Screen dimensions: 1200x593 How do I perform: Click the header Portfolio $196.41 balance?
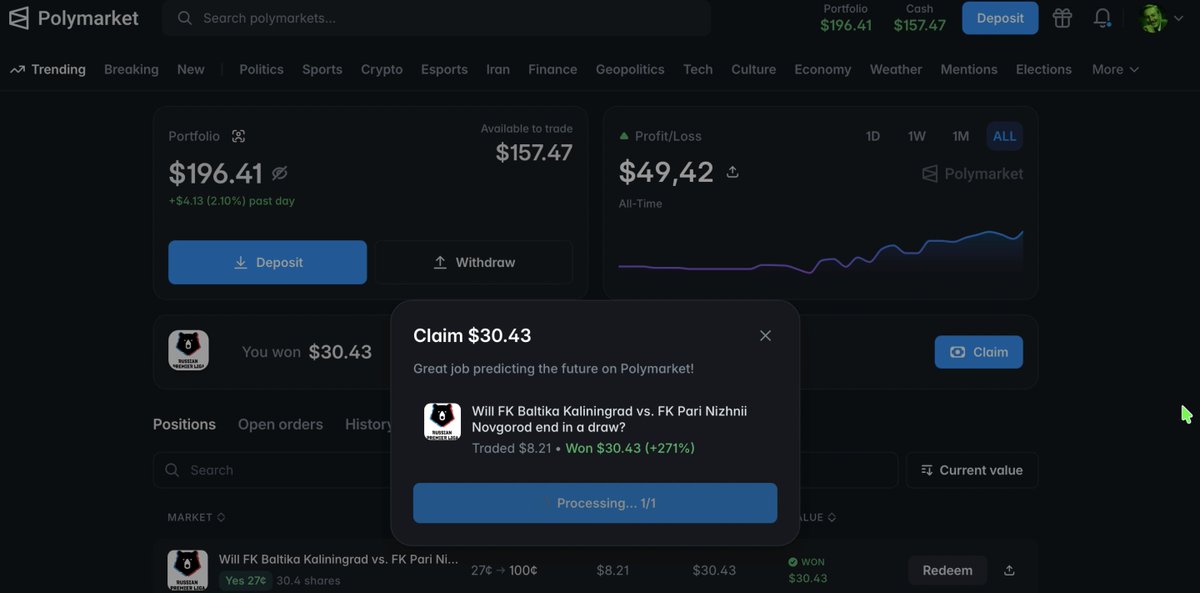coord(846,18)
